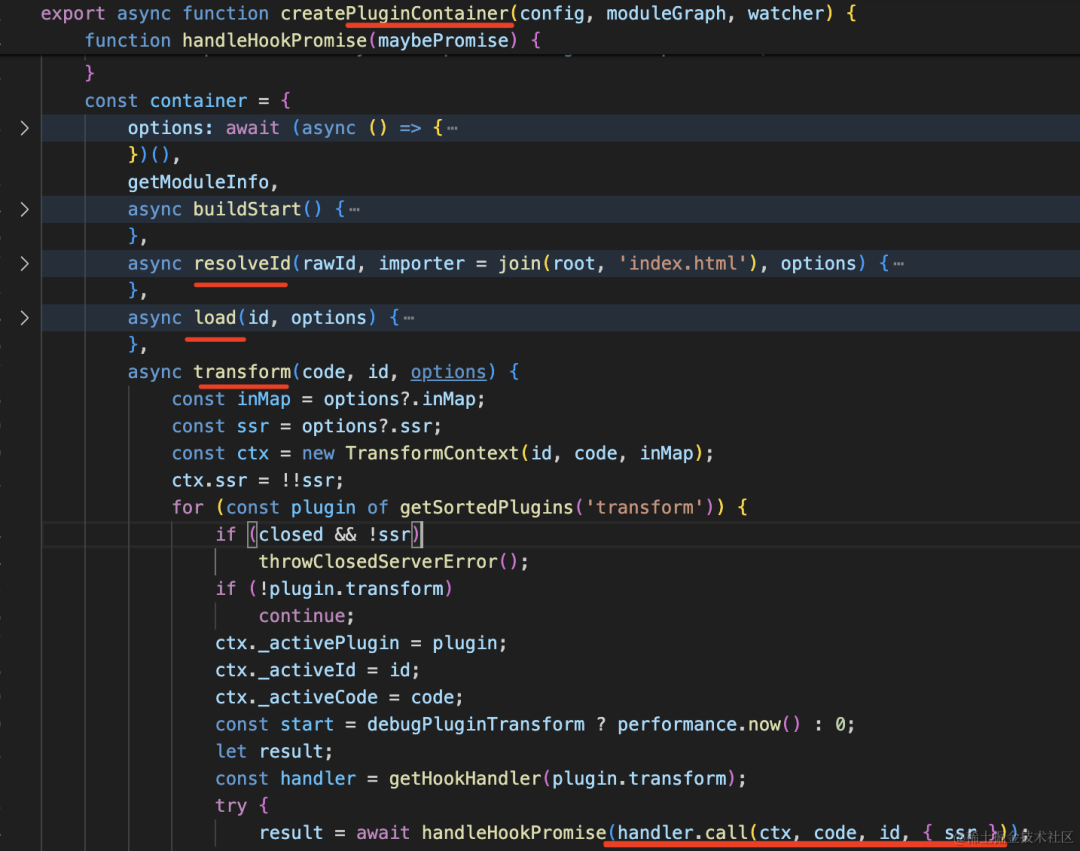Click the getHookHandler function call
The height and width of the screenshot is (851, 1080).
(x=465, y=779)
